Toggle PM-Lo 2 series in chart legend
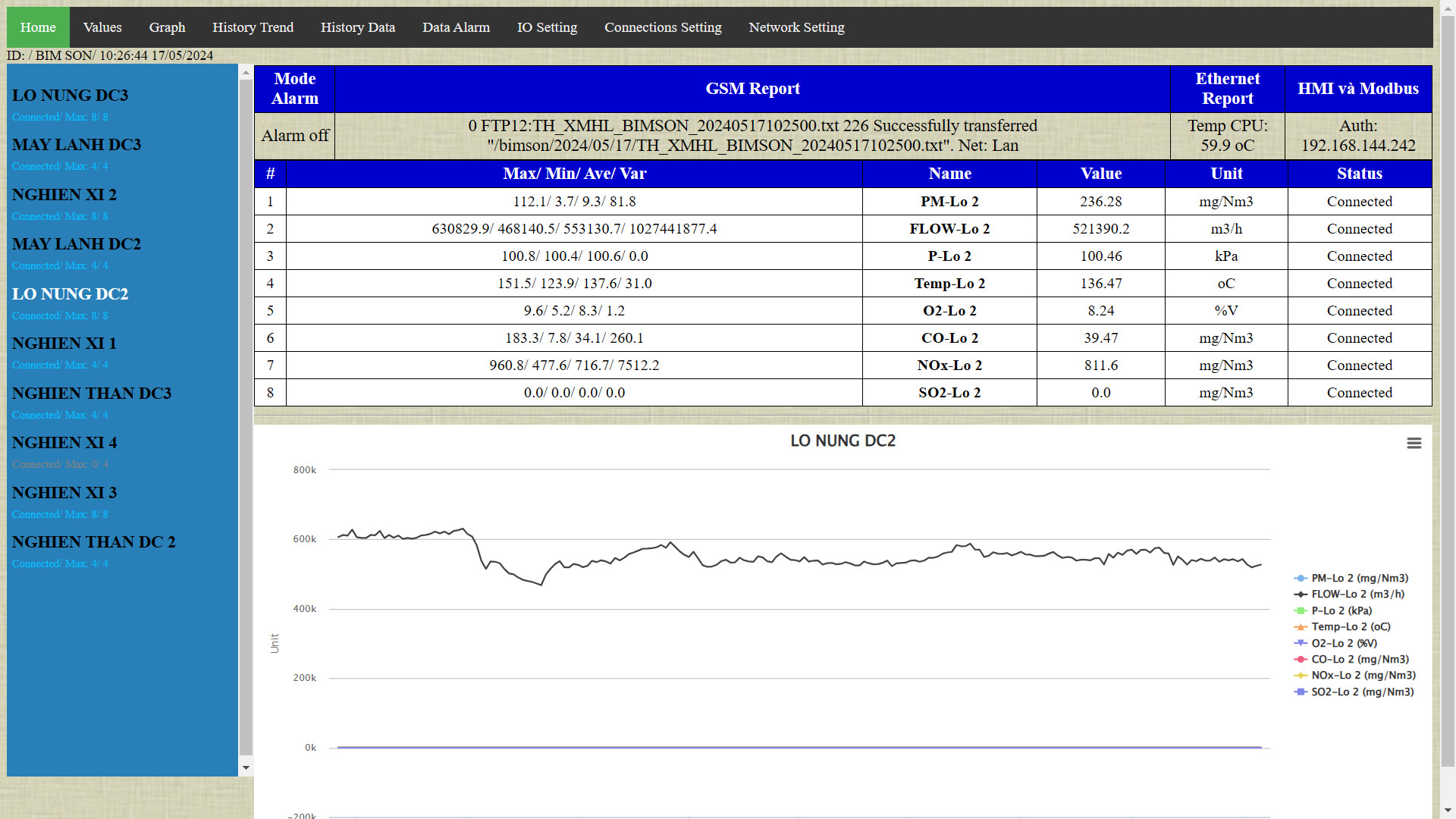The height and width of the screenshot is (819, 1456). coord(1359,578)
